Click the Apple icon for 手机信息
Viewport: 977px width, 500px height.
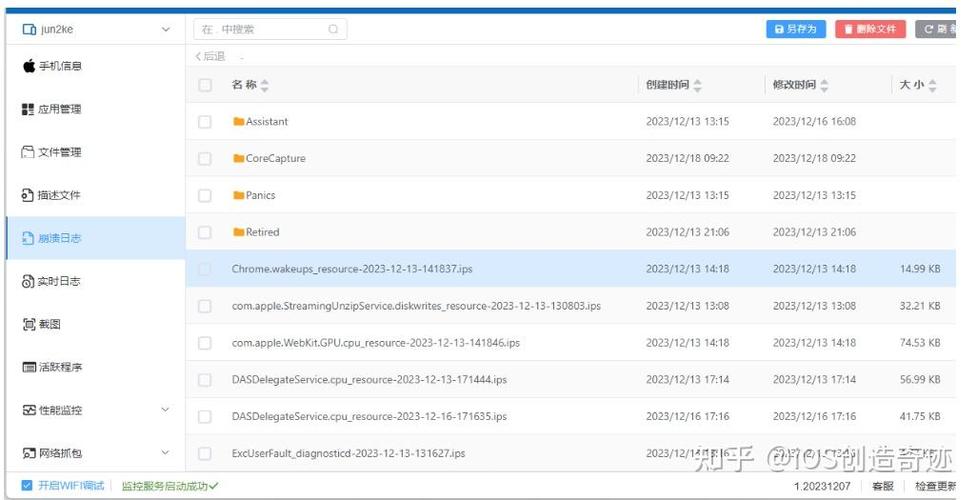[29, 65]
